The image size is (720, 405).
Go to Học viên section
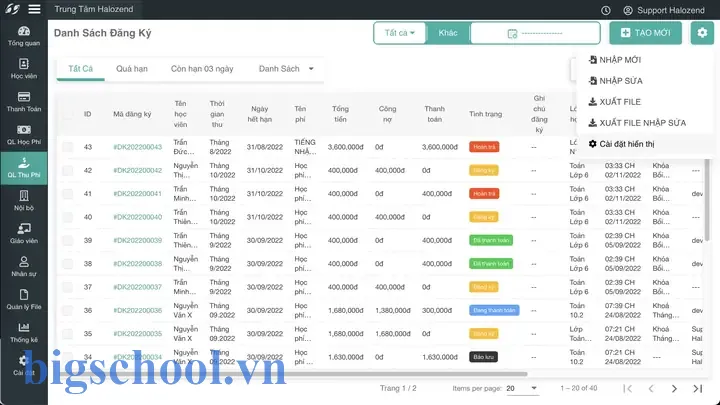(x=23, y=69)
